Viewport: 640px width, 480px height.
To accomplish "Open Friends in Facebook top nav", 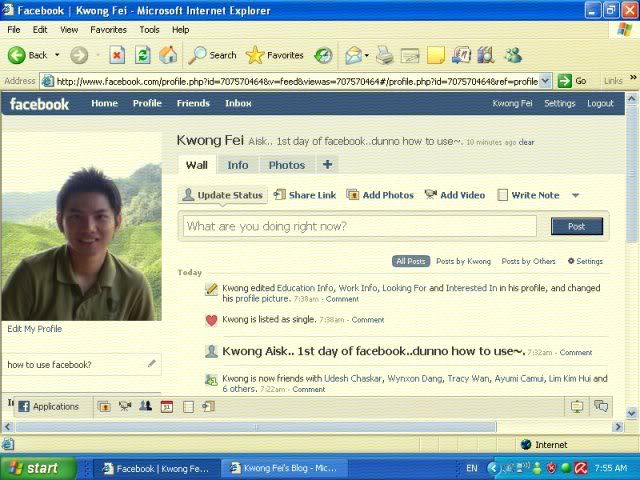I will 193,103.
